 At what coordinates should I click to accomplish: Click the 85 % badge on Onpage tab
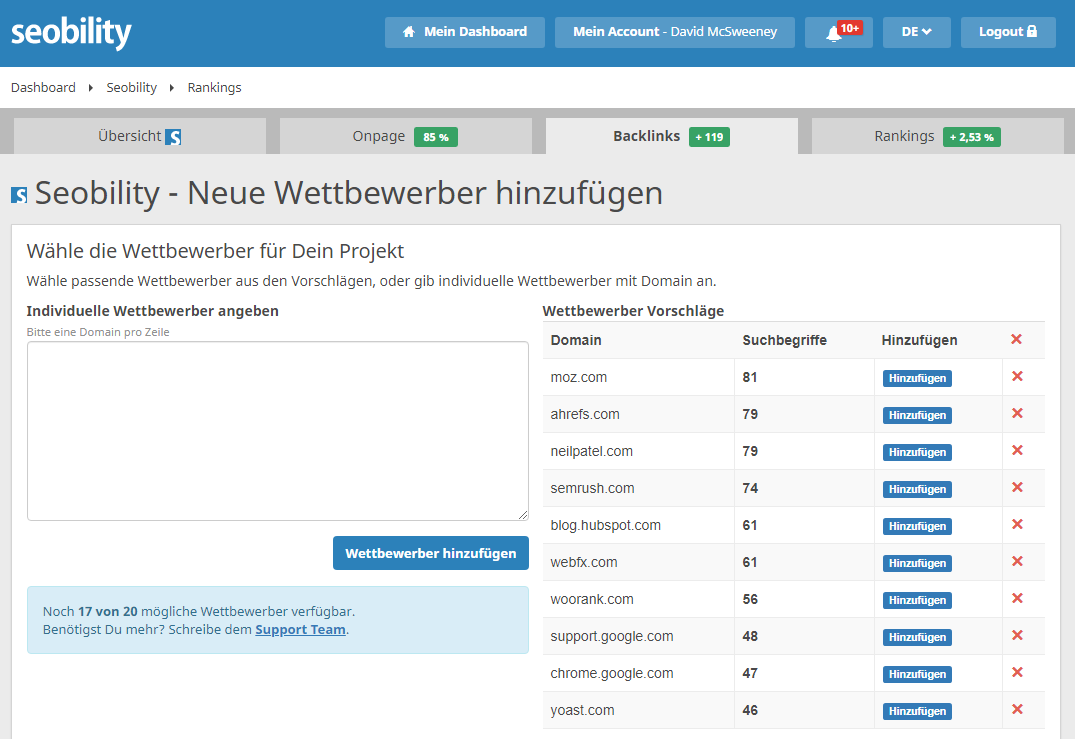click(x=436, y=137)
